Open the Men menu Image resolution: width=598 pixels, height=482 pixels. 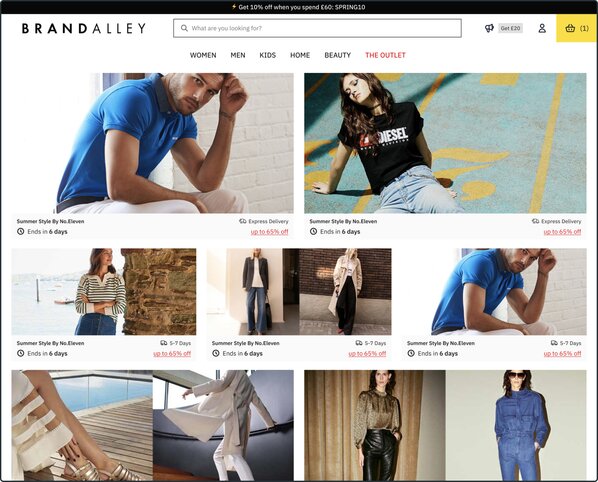(238, 55)
